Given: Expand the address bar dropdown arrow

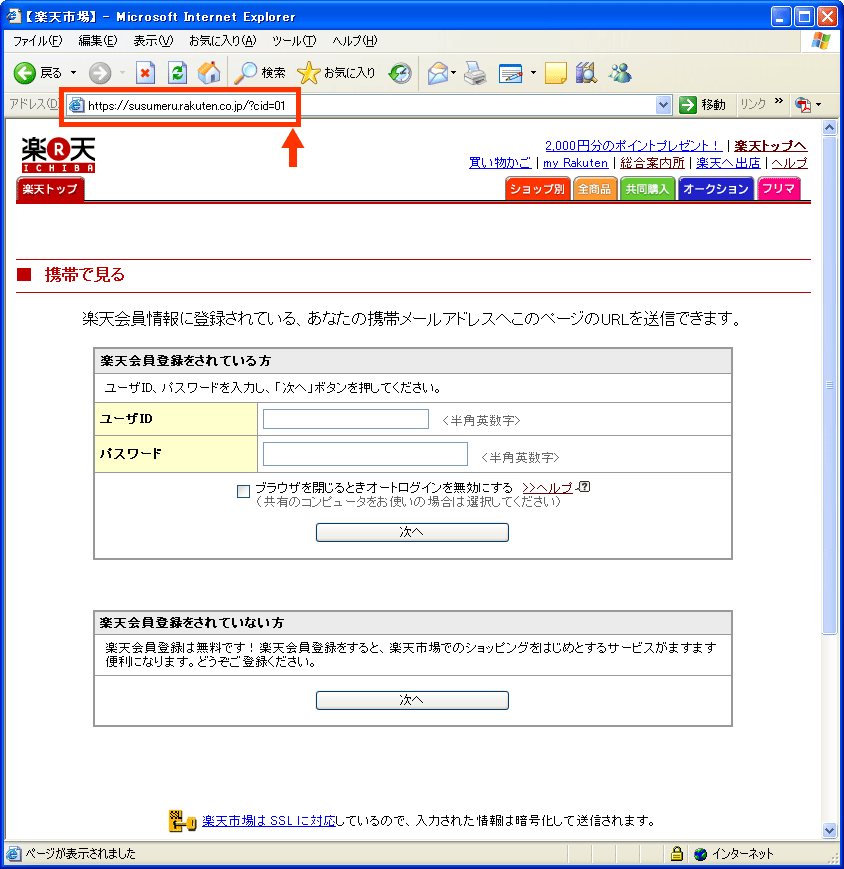Looking at the screenshot, I should [663, 105].
